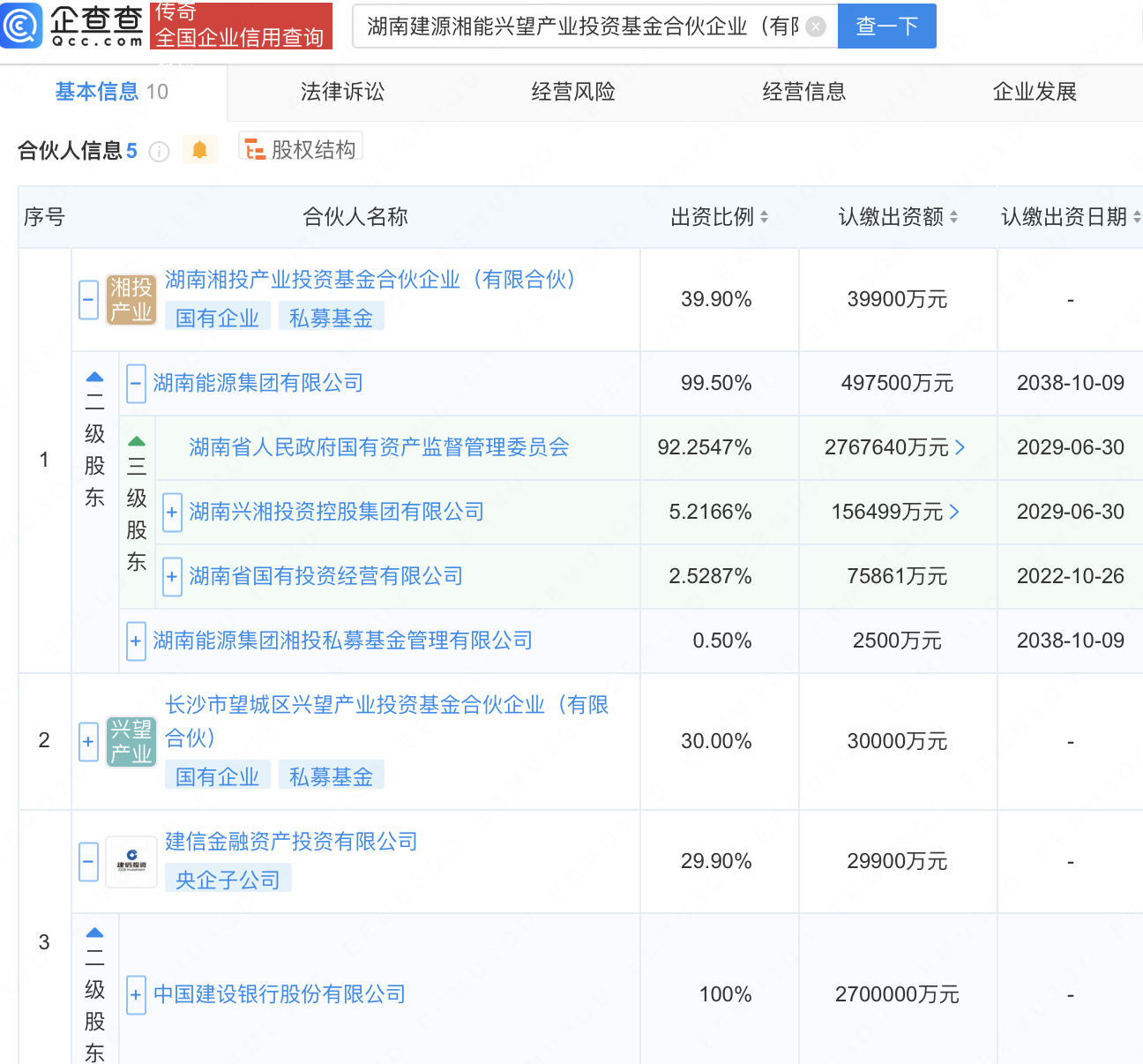Click the orange bell alert icon
Image resolution: width=1143 pixels, height=1064 pixels.
(x=200, y=150)
